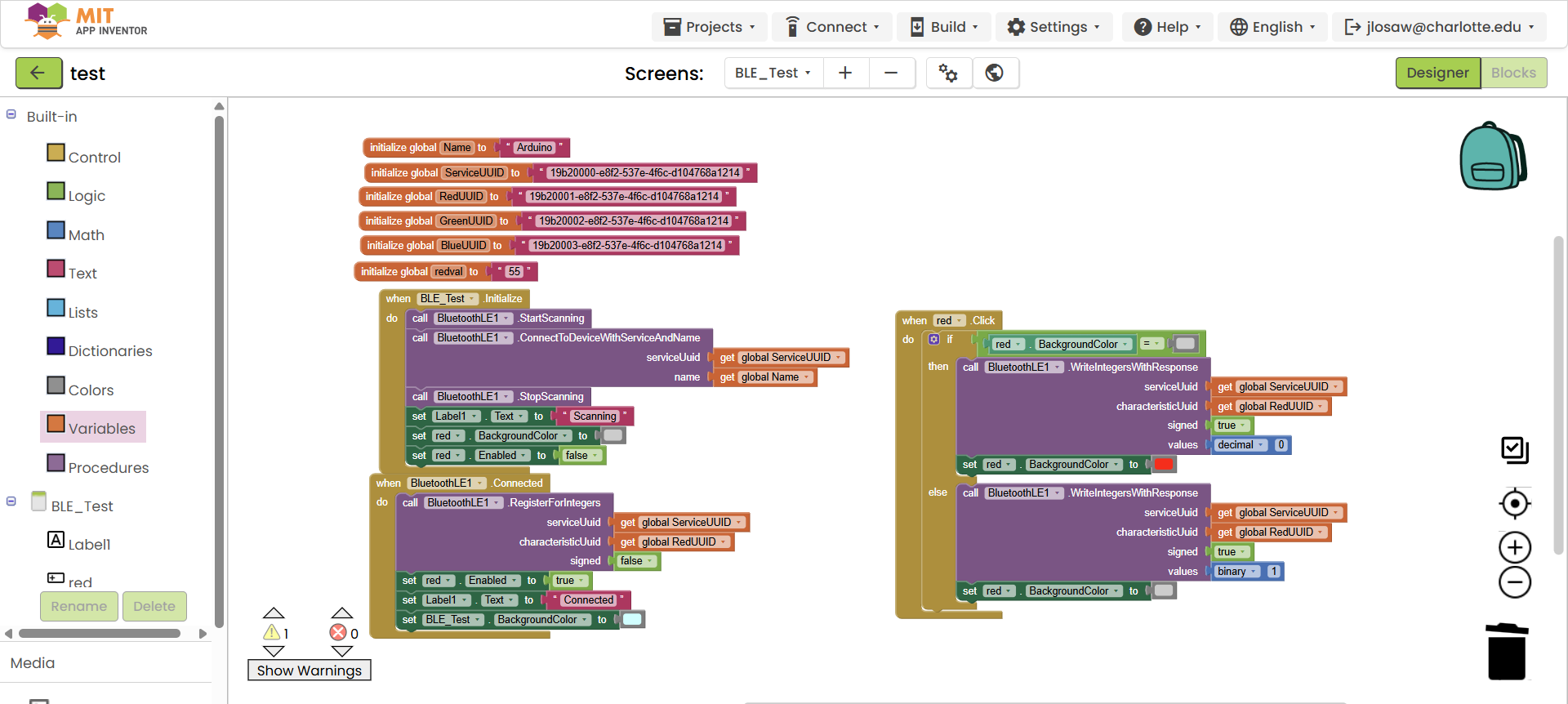Open the Settings menu

[x=1053, y=27]
